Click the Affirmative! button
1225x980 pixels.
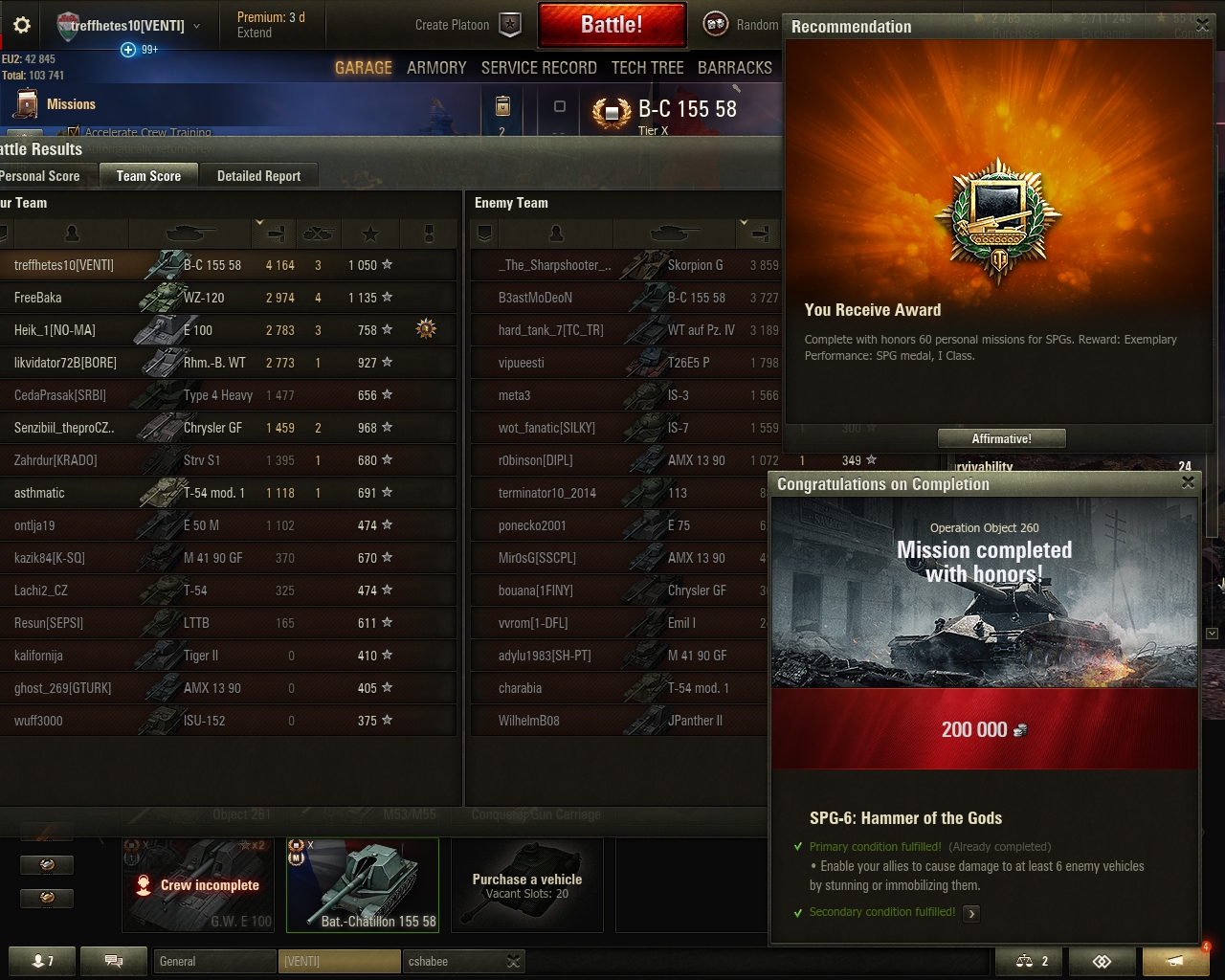[1001, 438]
